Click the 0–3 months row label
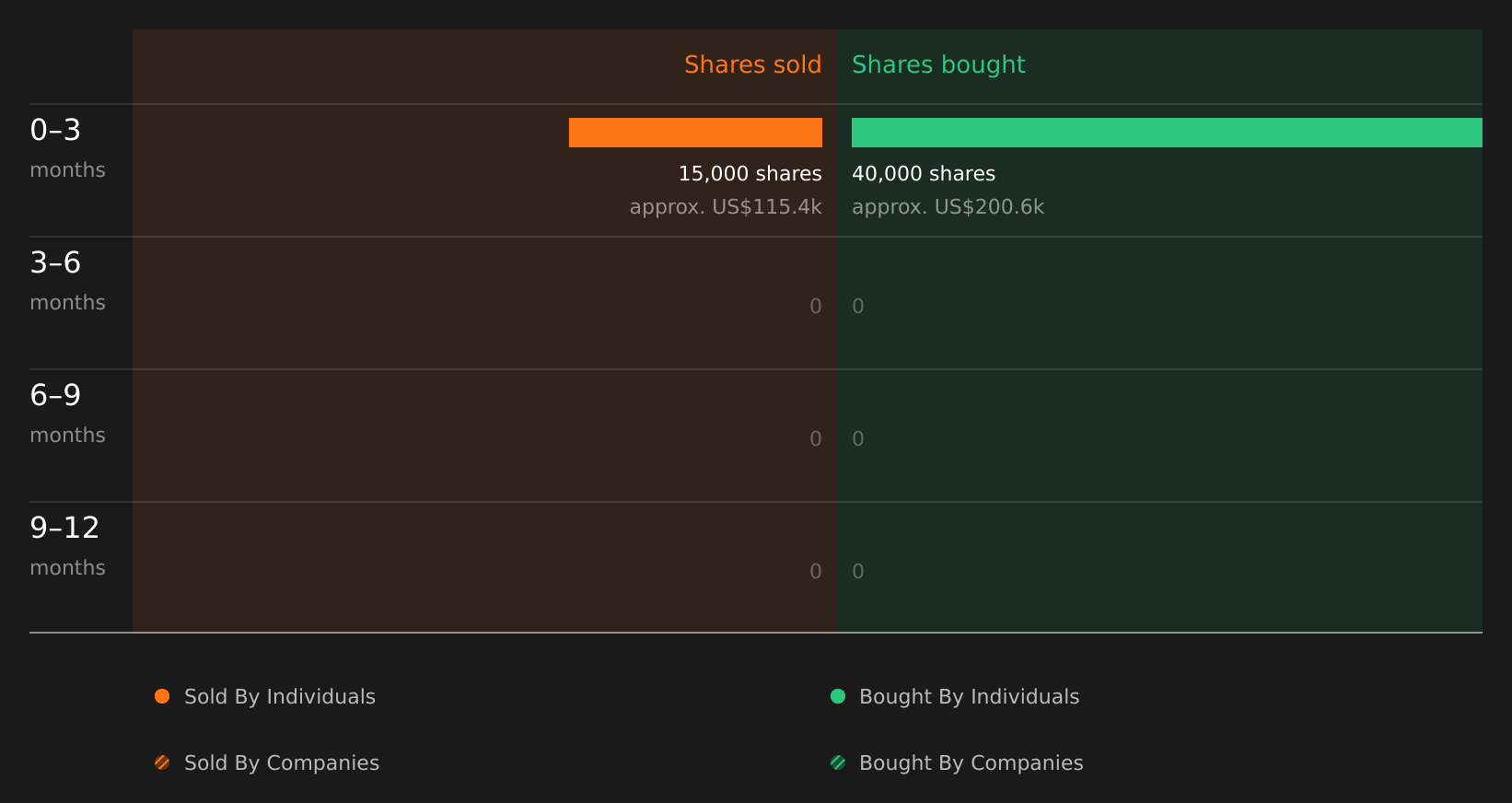Viewport: 1512px width, 803px height. pos(67,148)
